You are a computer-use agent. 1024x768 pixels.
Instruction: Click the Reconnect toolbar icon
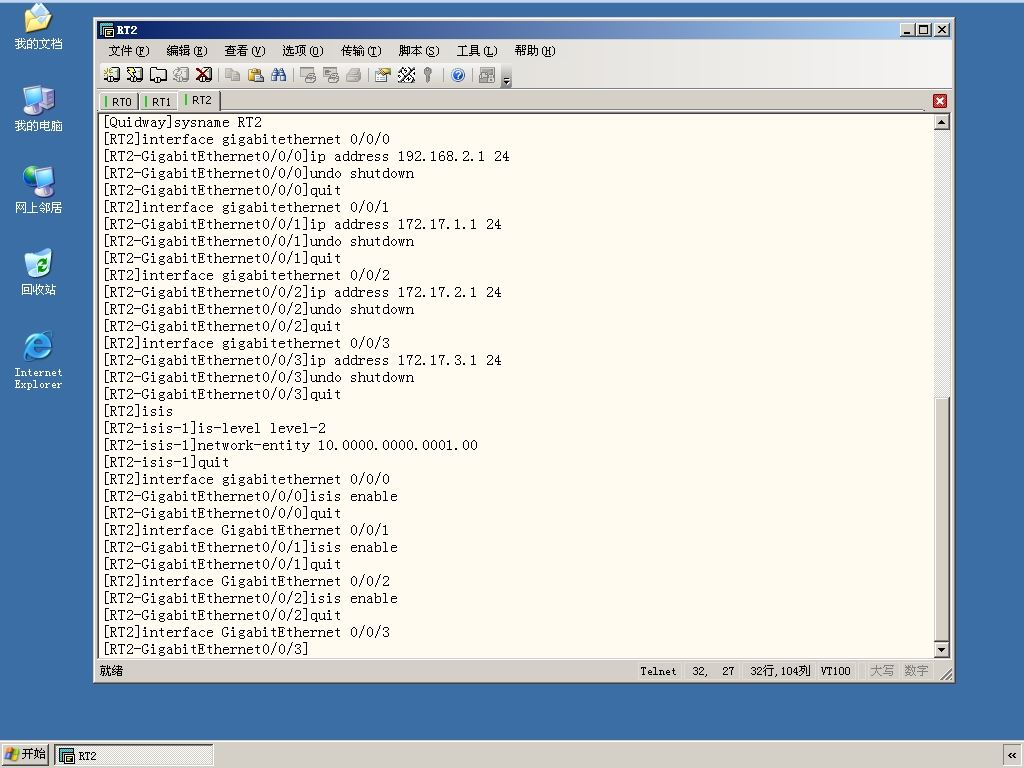click(x=181, y=75)
